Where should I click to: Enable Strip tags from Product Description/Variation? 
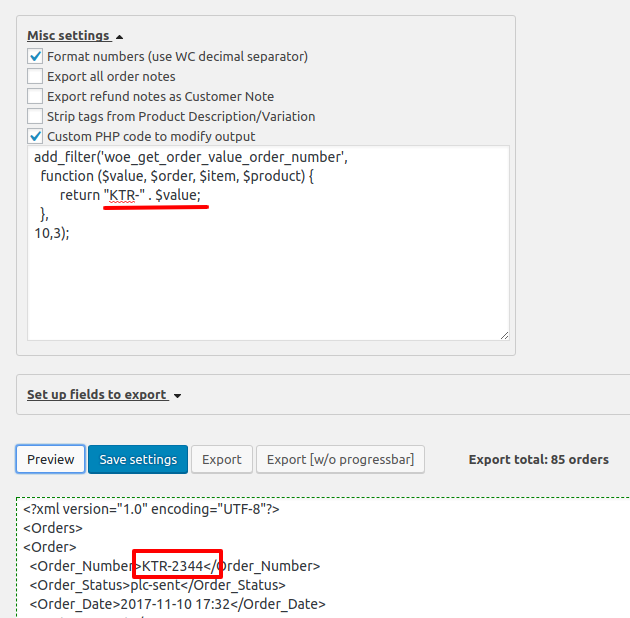[36, 117]
